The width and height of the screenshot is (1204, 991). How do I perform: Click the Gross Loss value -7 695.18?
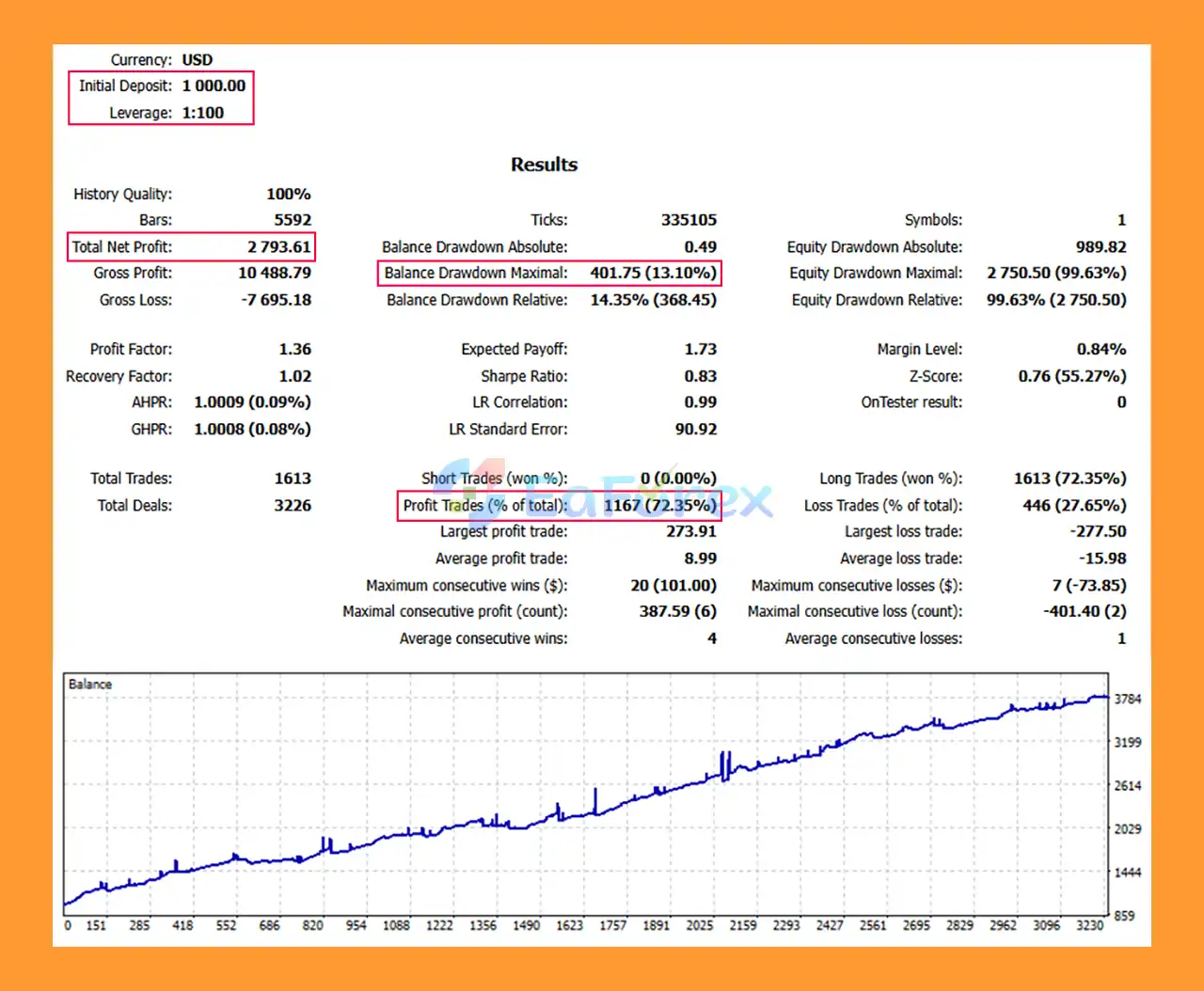click(x=276, y=300)
